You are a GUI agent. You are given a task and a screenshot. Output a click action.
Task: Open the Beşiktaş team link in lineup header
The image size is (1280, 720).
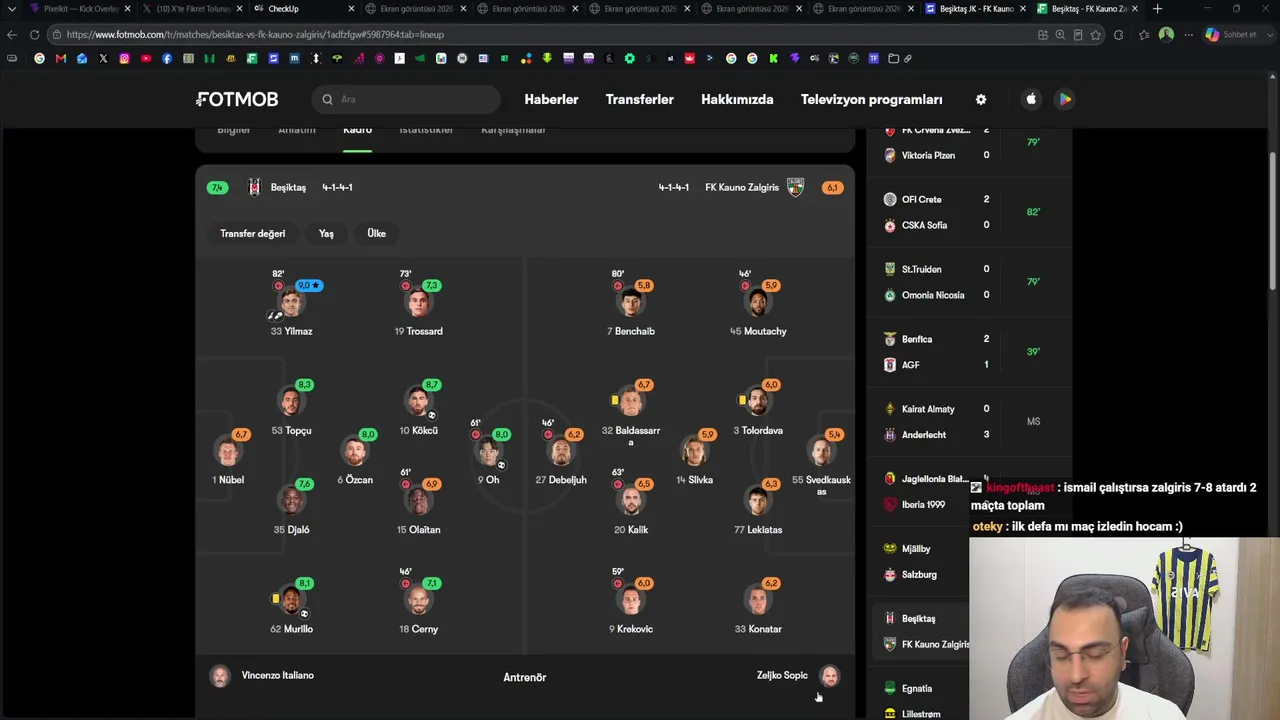[x=288, y=187]
